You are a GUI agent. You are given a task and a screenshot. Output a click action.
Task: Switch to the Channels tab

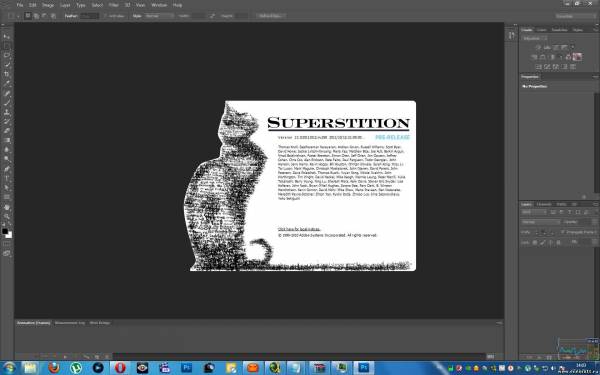tap(544, 204)
